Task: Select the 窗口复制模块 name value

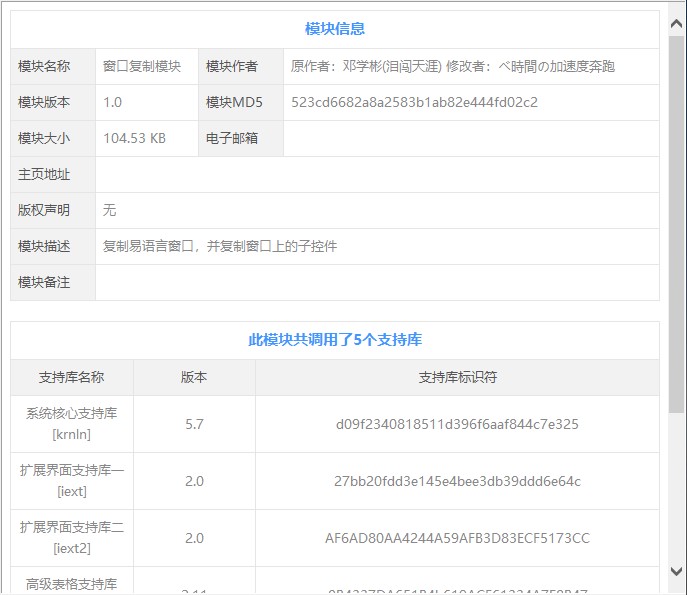Action: pos(142,67)
